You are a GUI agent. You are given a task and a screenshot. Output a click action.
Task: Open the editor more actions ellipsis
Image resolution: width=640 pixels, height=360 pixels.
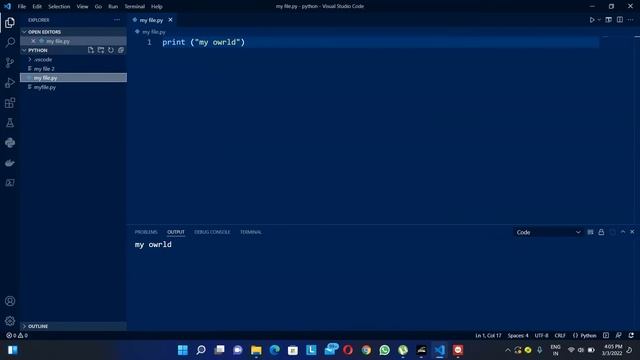[x=631, y=20]
